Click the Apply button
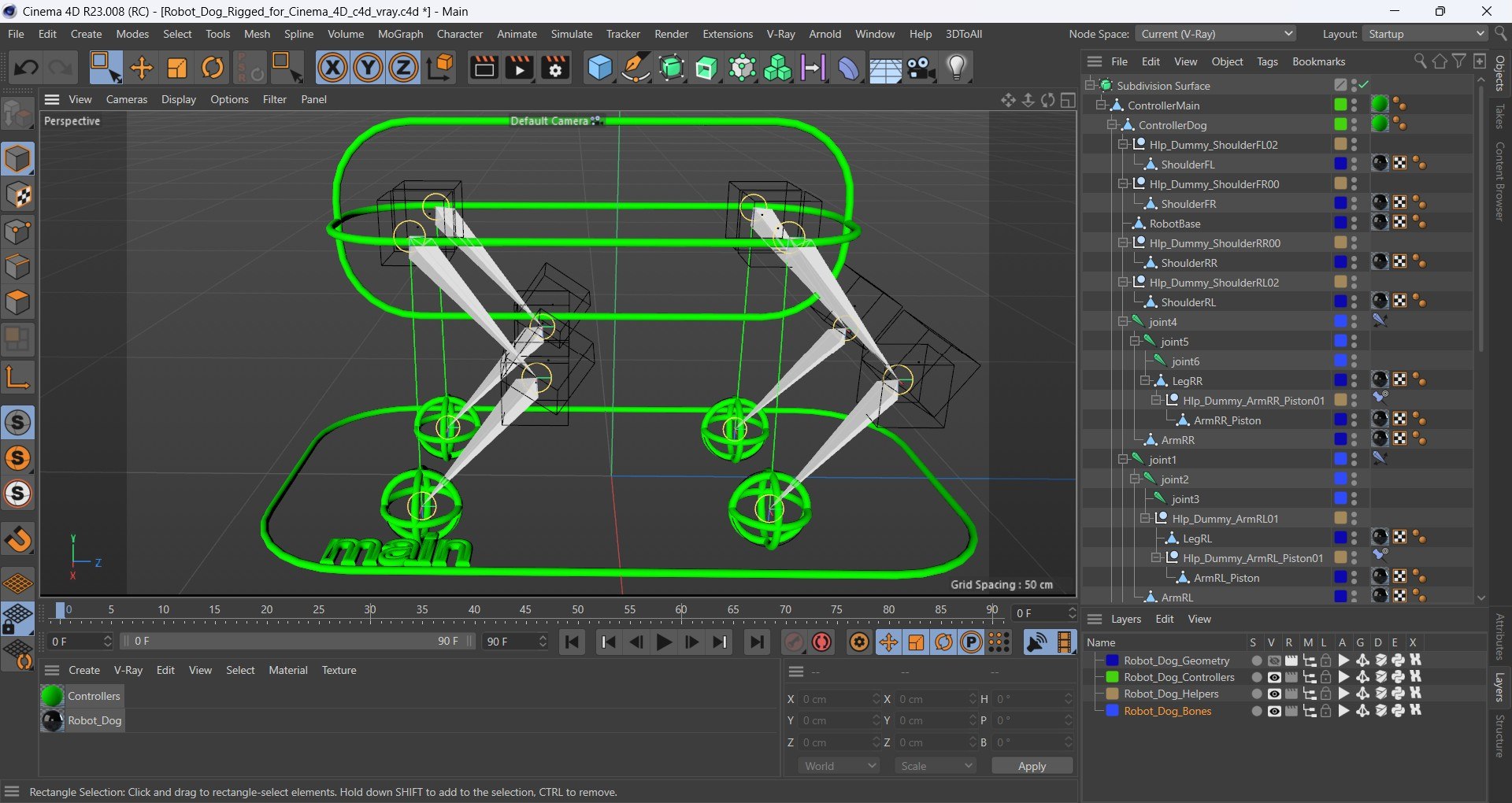This screenshot has width=1512, height=803. pyautogui.click(x=1032, y=766)
